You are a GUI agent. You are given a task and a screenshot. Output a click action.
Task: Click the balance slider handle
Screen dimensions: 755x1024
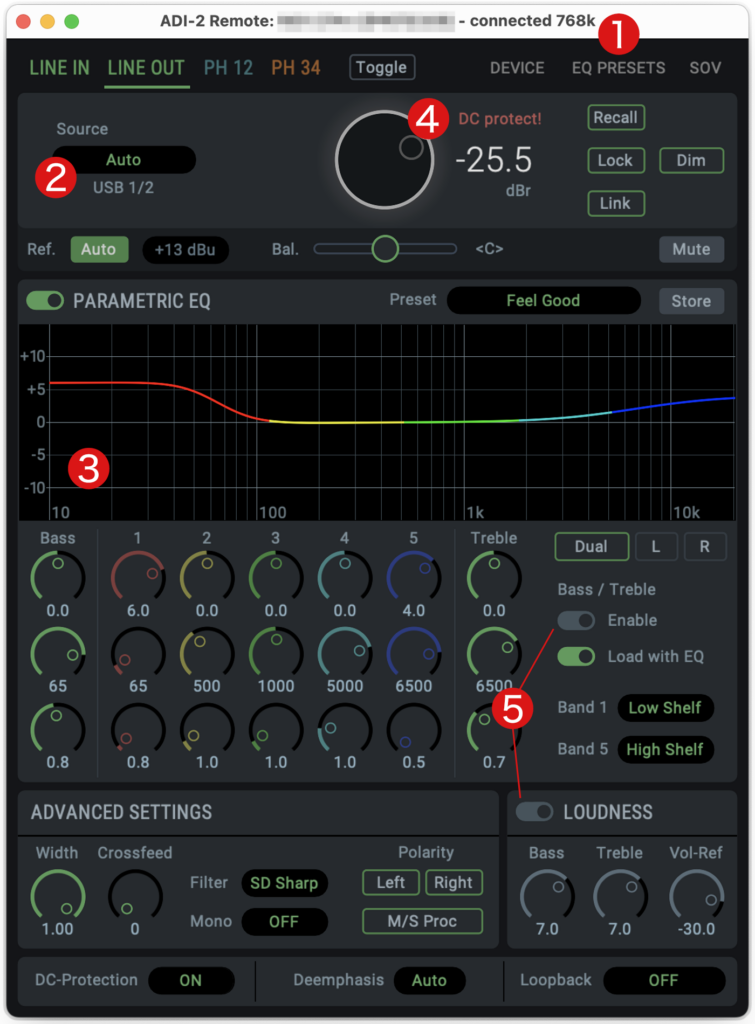pos(385,249)
